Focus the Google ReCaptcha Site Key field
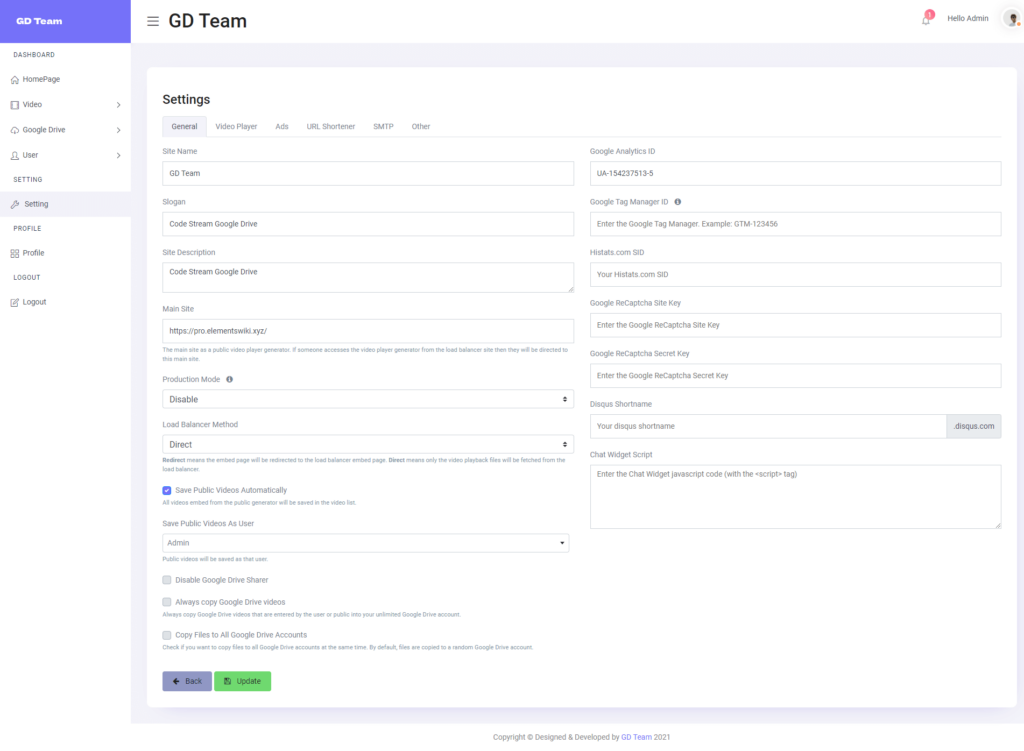The image size is (1024, 751). click(795, 325)
